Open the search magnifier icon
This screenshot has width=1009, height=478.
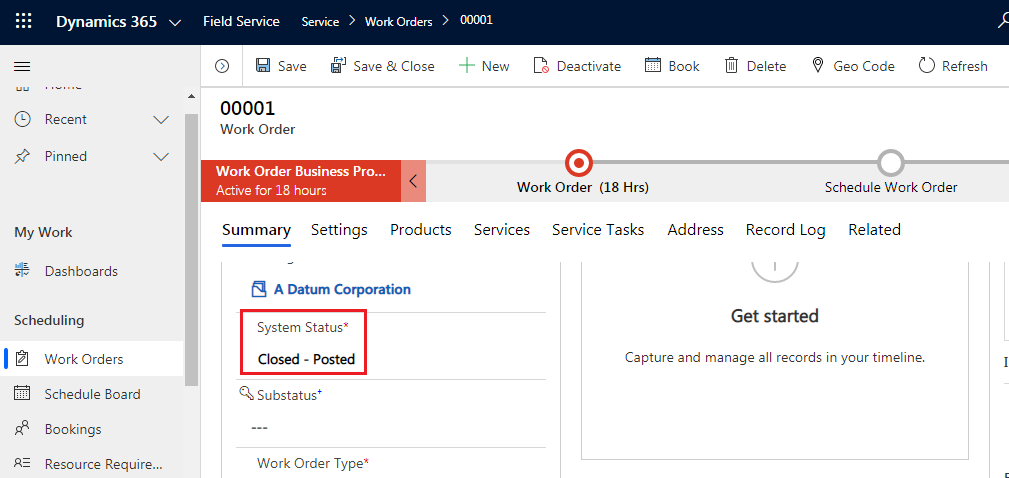(1003, 22)
